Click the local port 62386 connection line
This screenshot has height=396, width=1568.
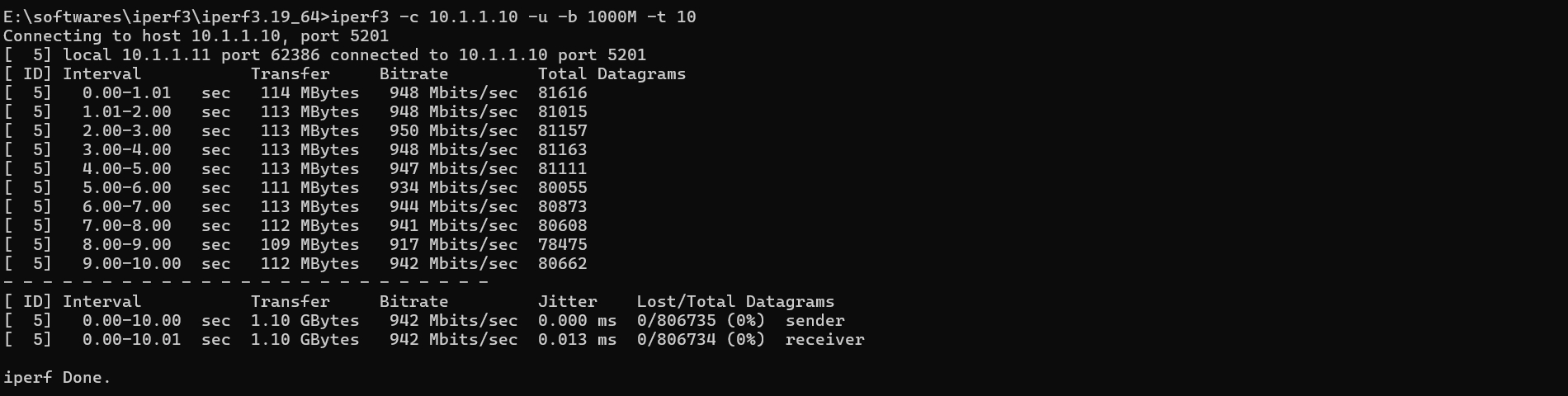click(324, 54)
